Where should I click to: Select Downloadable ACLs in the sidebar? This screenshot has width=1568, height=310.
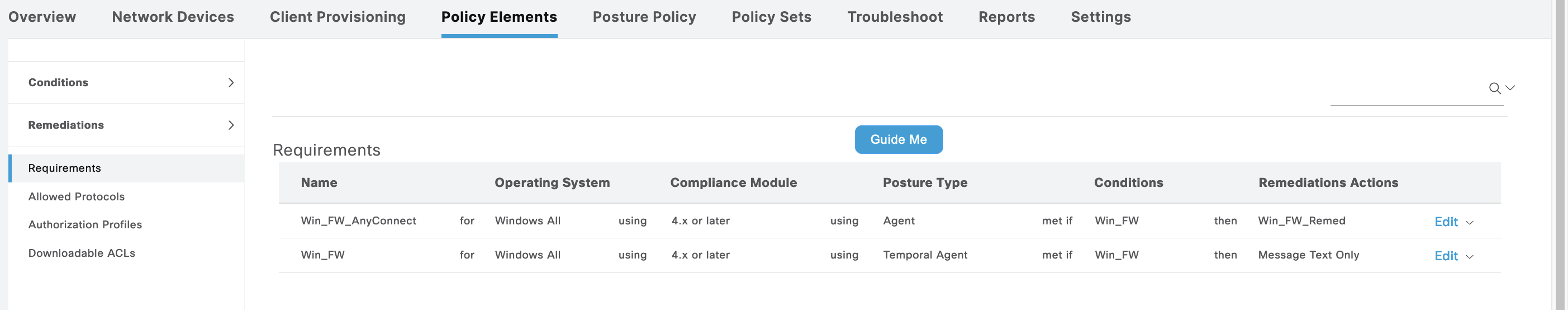pyautogui.click(x=82, y=253)
